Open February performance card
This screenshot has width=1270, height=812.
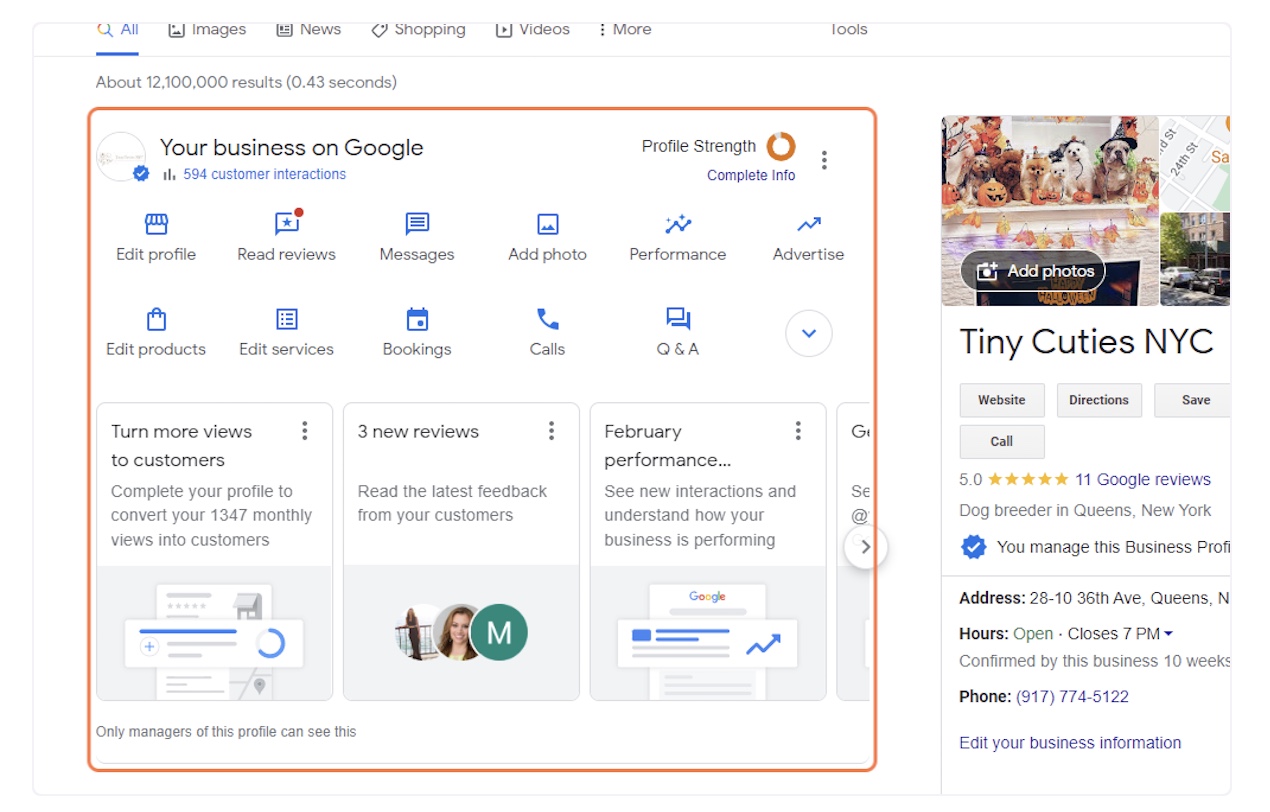(x=708, y=551)
